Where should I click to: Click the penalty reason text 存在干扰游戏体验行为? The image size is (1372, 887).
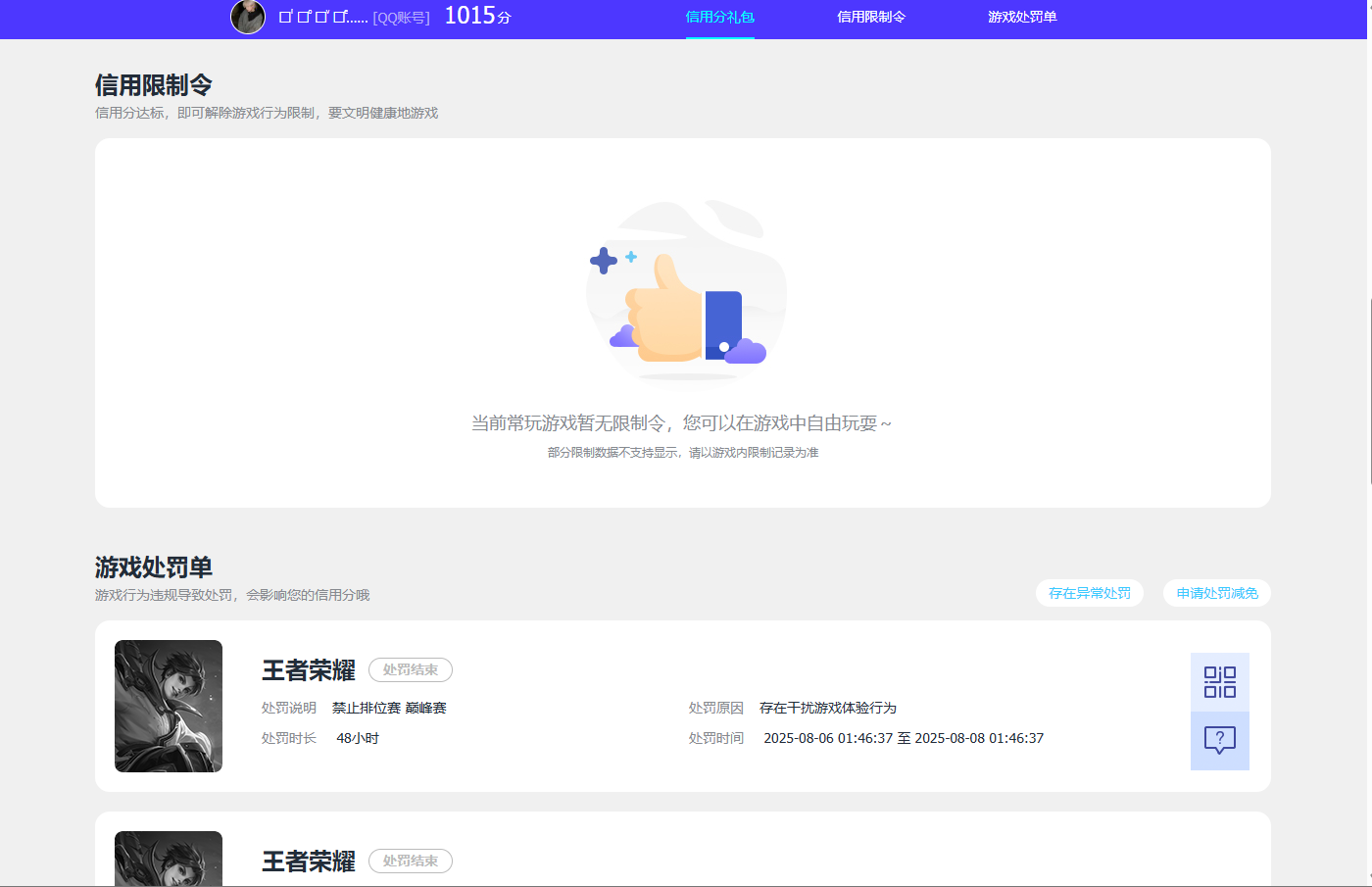pyautogui.click(x=830, y=707)
